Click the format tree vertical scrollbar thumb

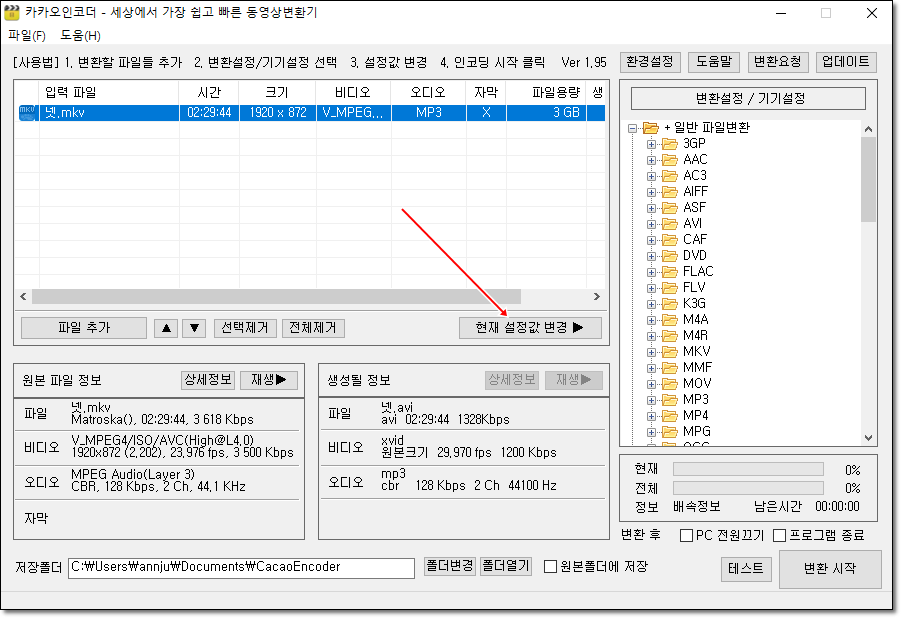click(x=868, y=179)
